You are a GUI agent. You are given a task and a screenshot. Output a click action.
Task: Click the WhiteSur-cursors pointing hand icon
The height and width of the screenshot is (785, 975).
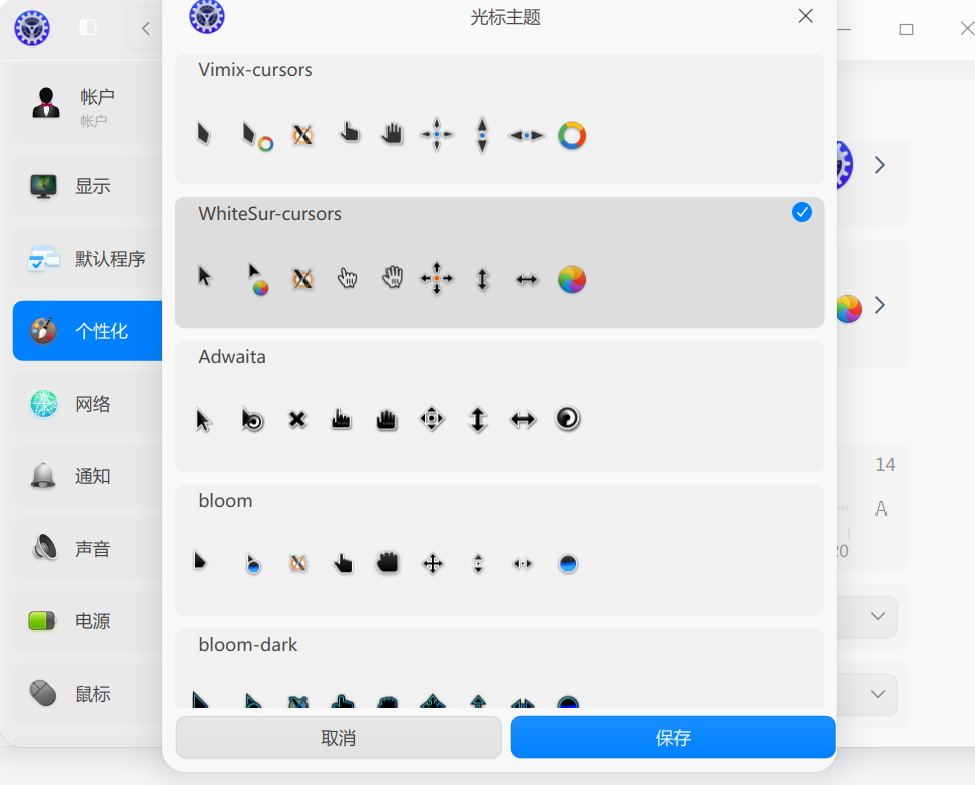click(348, 278)
